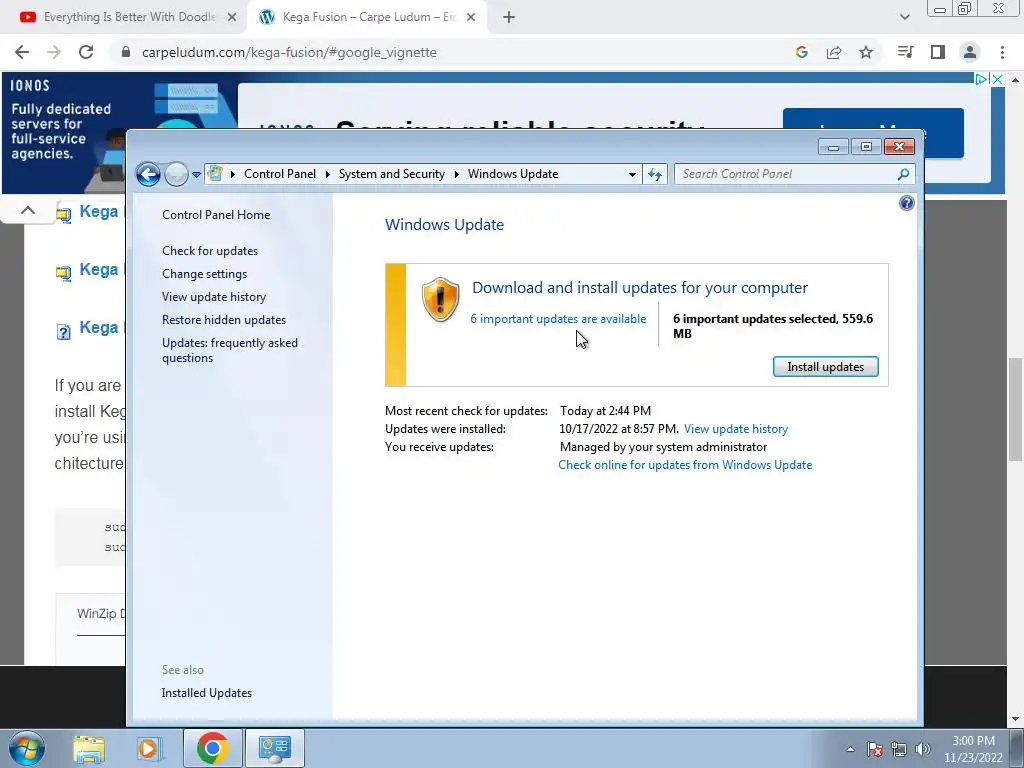Open Windows Explorer from taskbar

(x=89, y=748)
